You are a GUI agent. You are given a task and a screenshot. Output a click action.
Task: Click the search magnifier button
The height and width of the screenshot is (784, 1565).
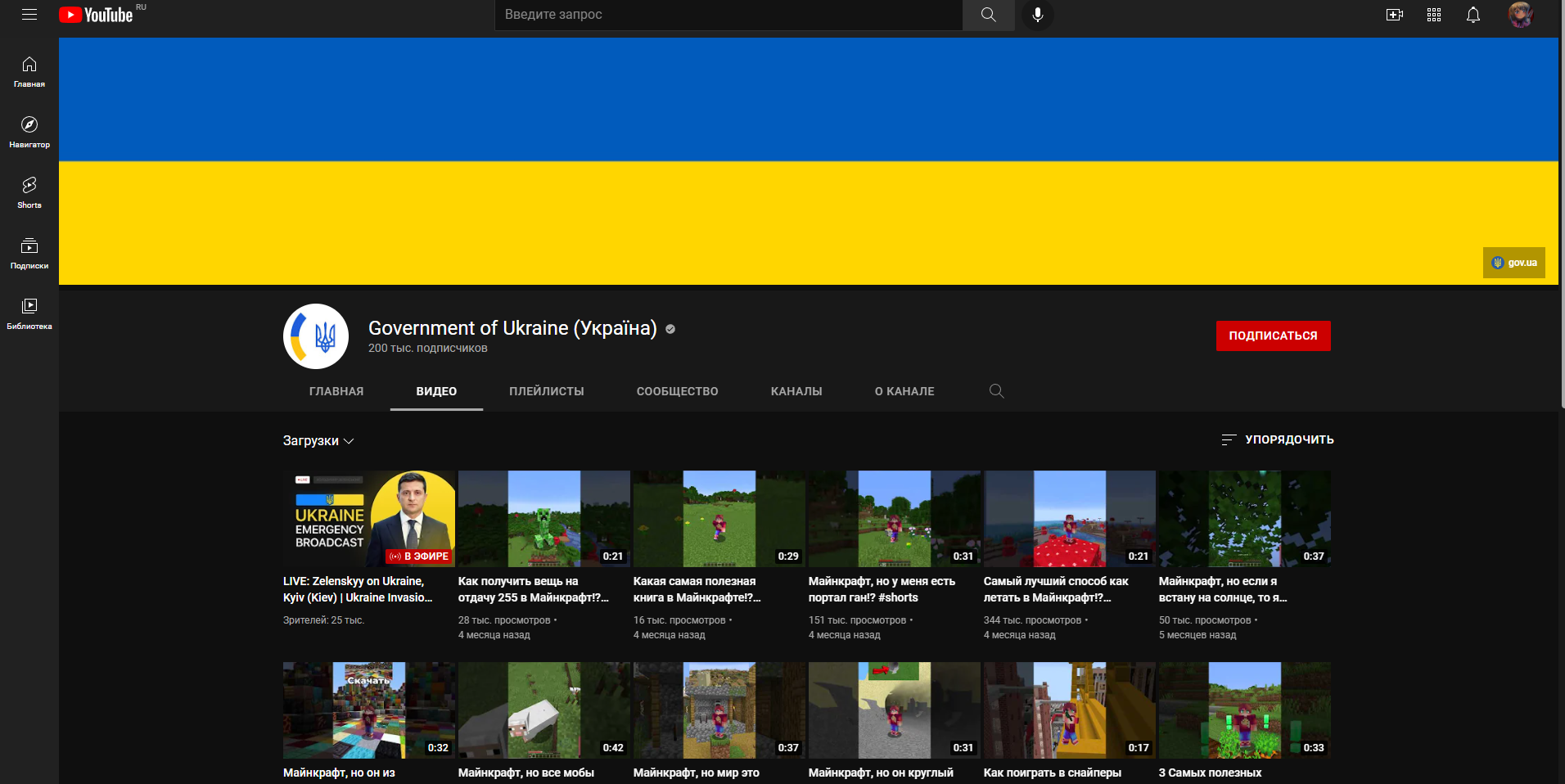(988, 15)
